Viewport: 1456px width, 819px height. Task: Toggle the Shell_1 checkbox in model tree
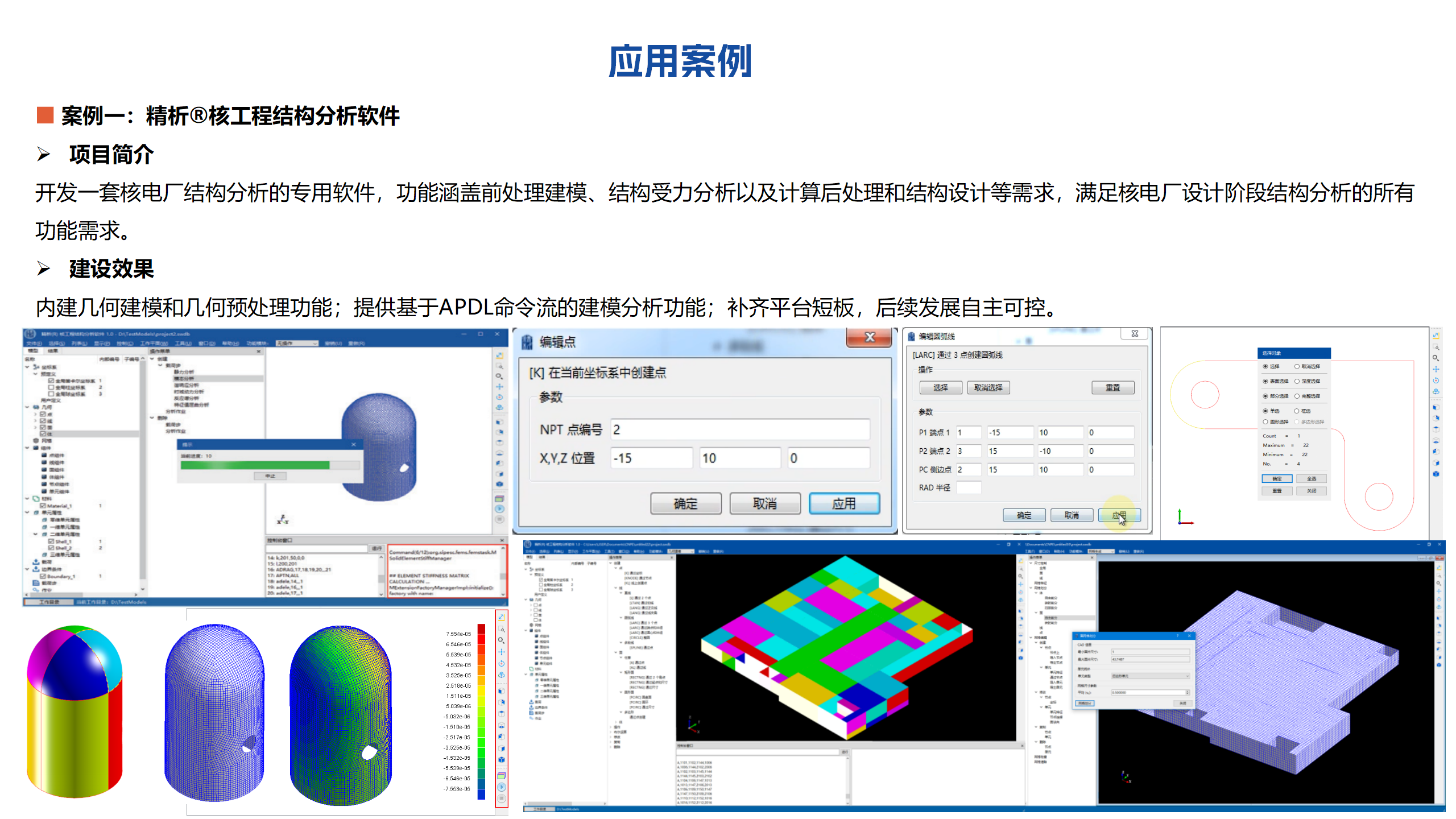click(x=51, y=541)
